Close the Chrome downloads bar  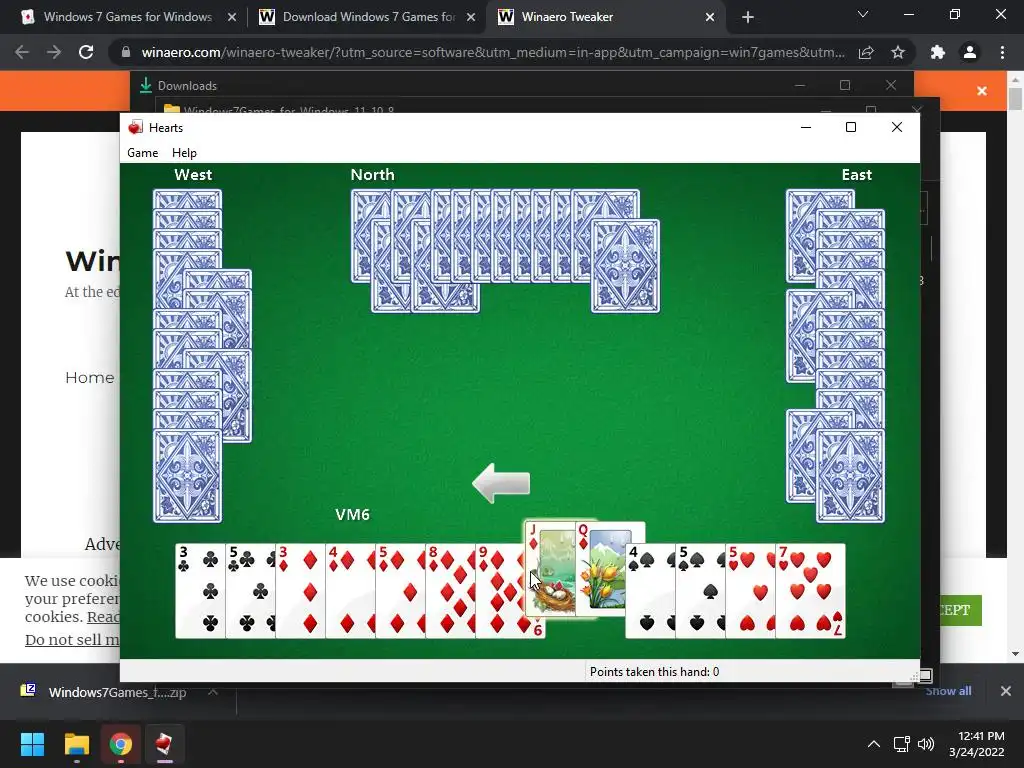point(1006,691)
